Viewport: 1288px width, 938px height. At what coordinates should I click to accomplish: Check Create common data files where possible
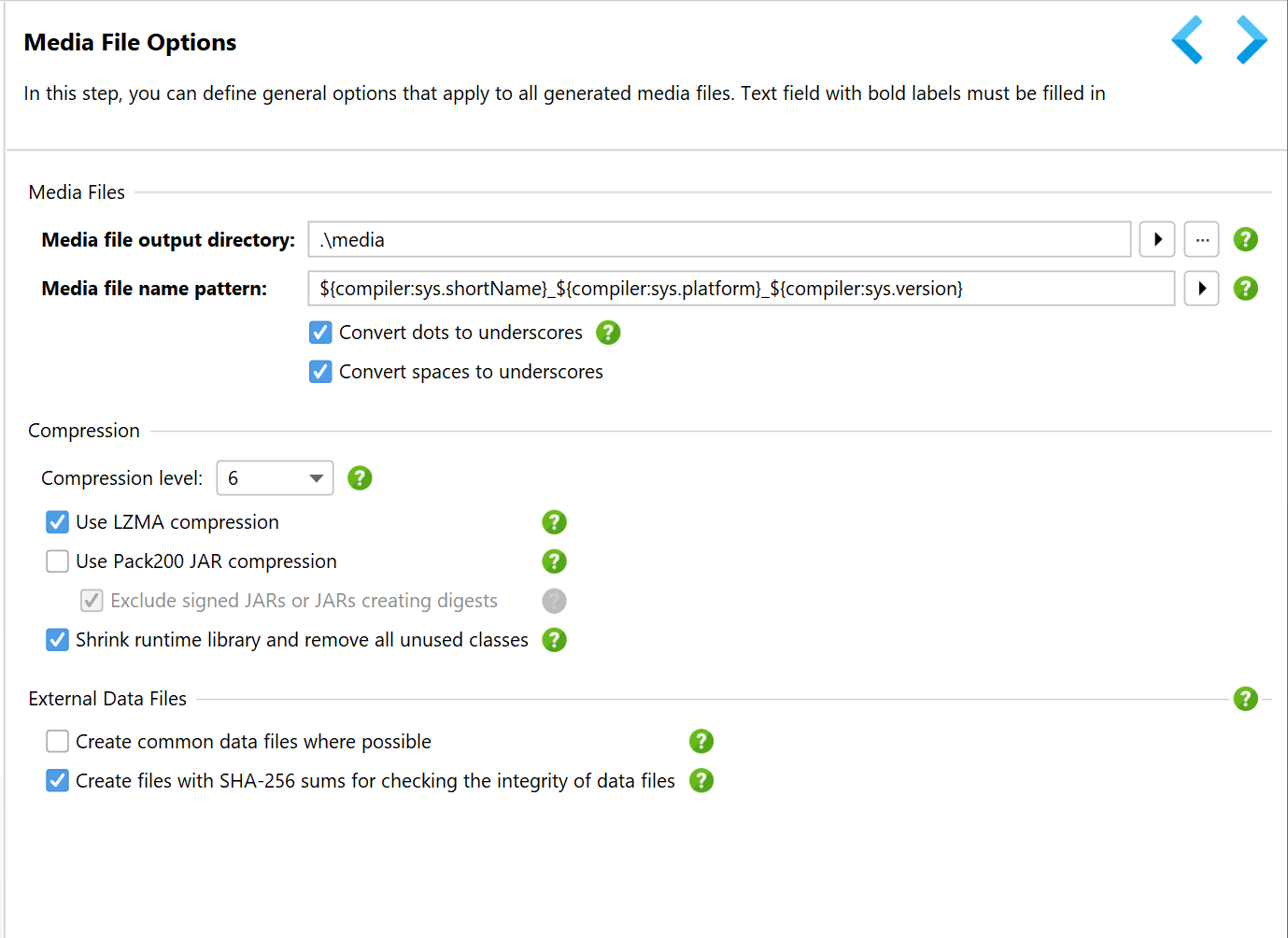(x=57, y=741)
